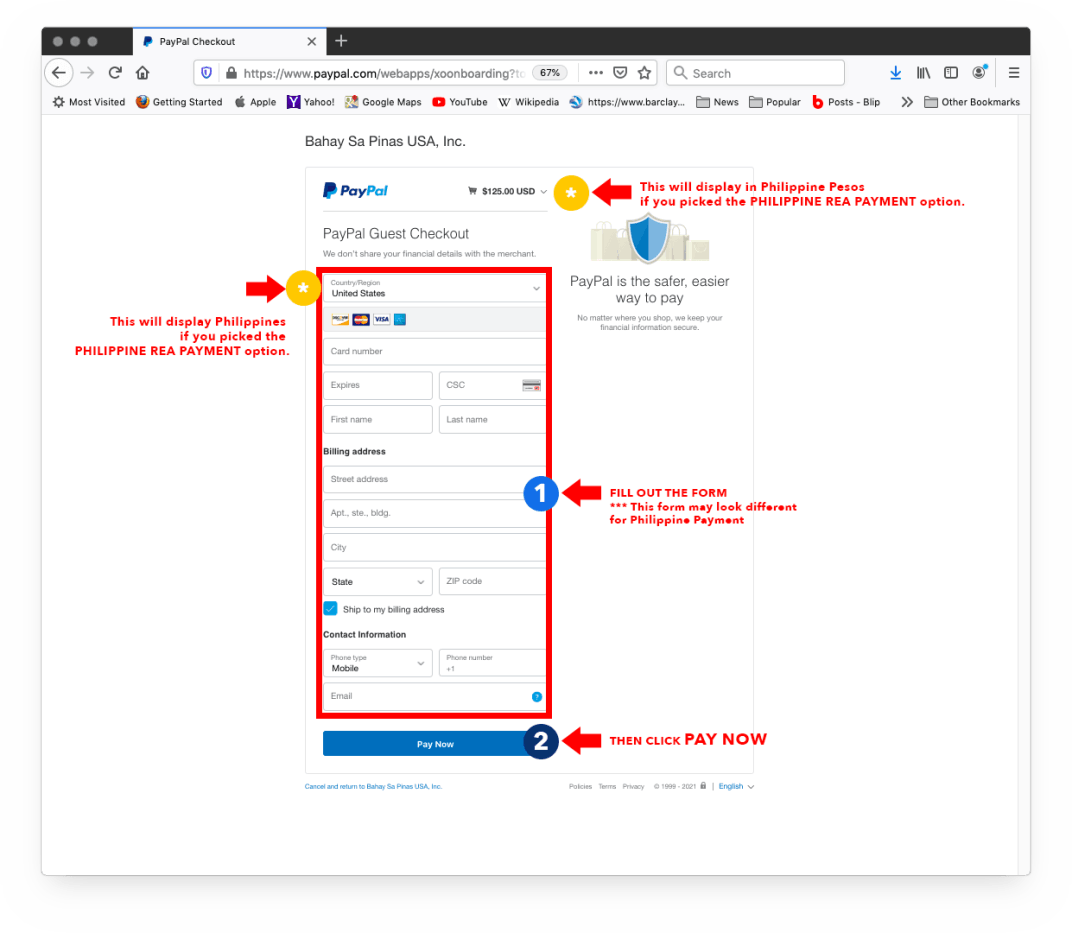Reload the PayPal Checkout page
This screenshot has width=1072, height=933.
[115, 72]
